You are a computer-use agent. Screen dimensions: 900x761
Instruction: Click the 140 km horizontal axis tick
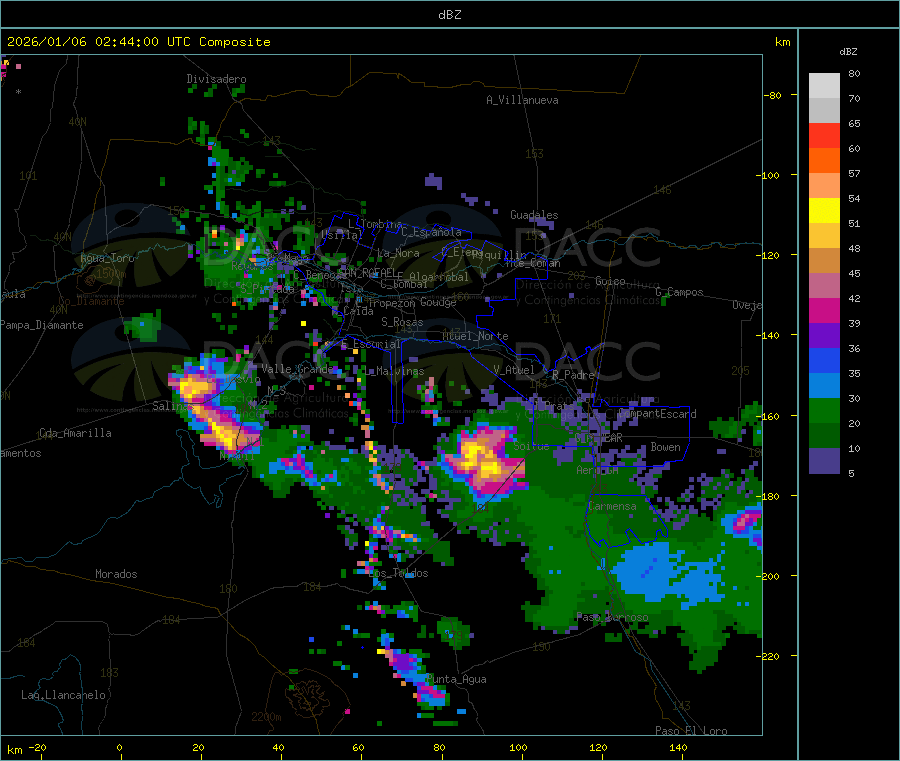point(678,748)
